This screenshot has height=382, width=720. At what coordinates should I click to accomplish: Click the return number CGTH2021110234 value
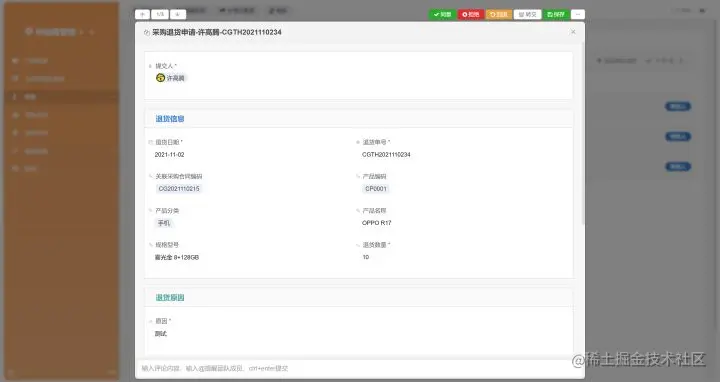tap(386, 155)
